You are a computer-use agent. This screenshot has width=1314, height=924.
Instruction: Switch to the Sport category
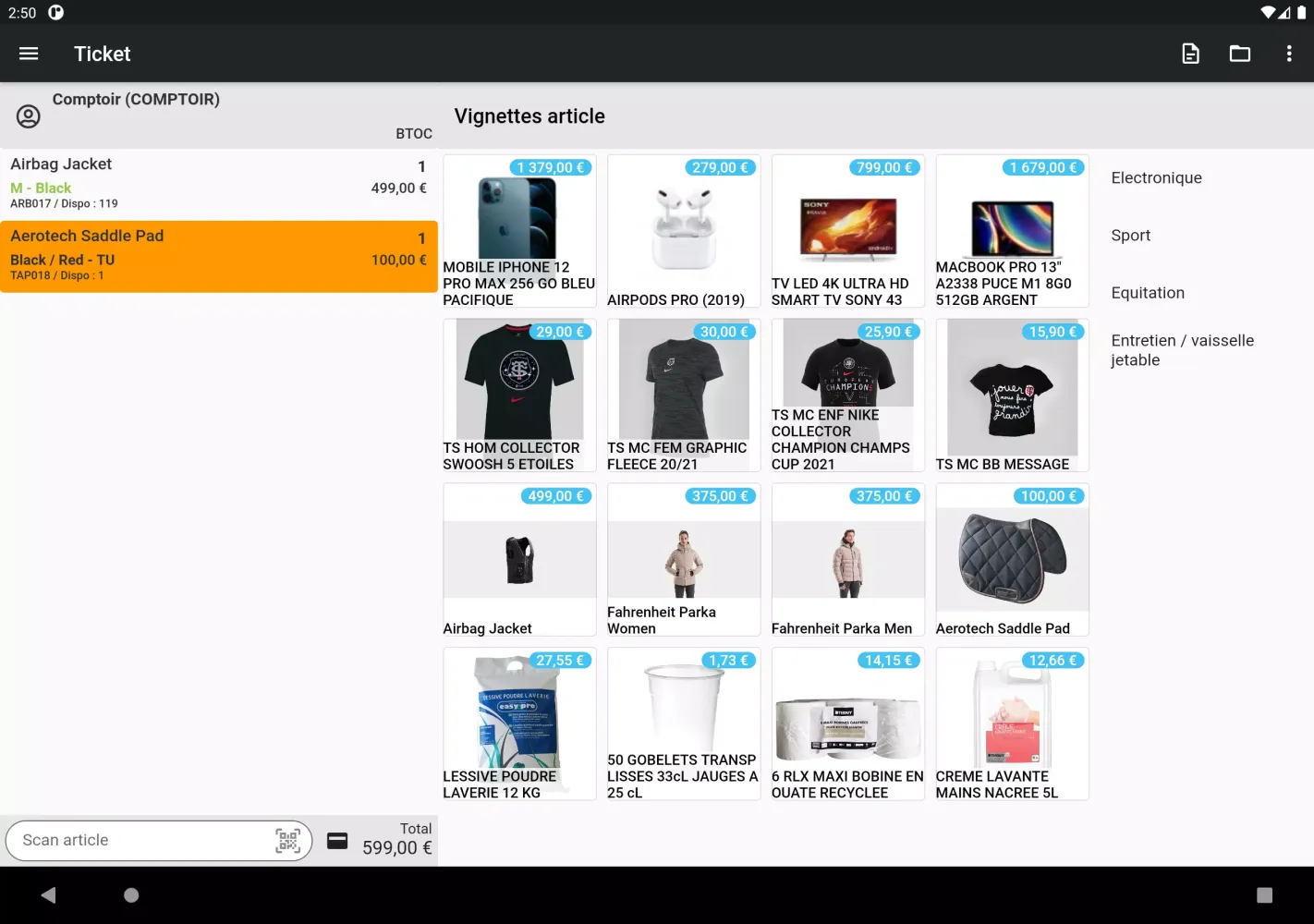click(1130, 236)
